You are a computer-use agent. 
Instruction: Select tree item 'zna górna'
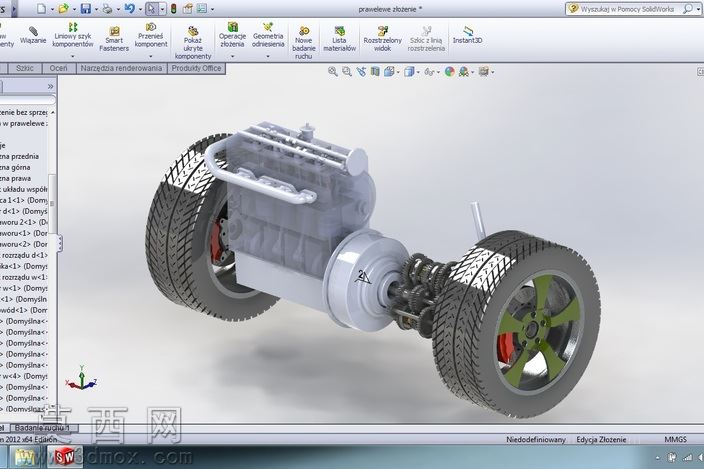15,167
